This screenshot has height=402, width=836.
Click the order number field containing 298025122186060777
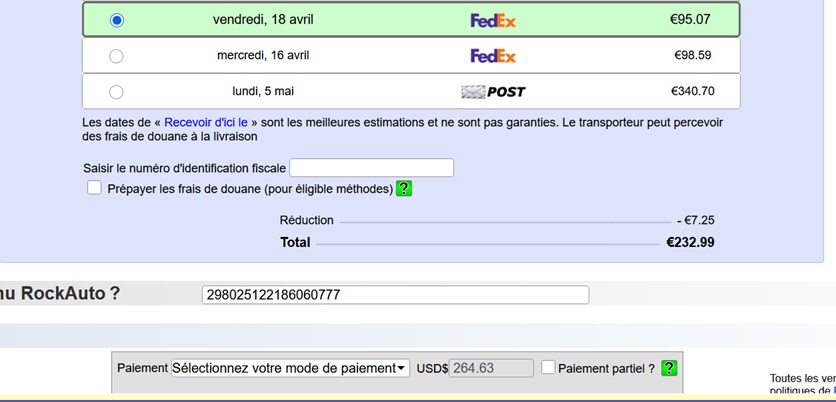pyautogui.click(x=395, y=294)
